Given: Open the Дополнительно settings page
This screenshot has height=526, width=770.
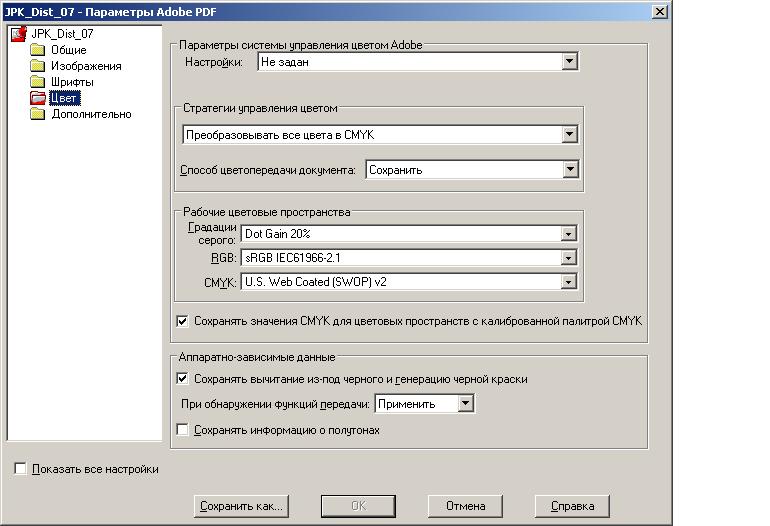Looking at the screenshot, I should pyautogui.click(x=91, y=114).
